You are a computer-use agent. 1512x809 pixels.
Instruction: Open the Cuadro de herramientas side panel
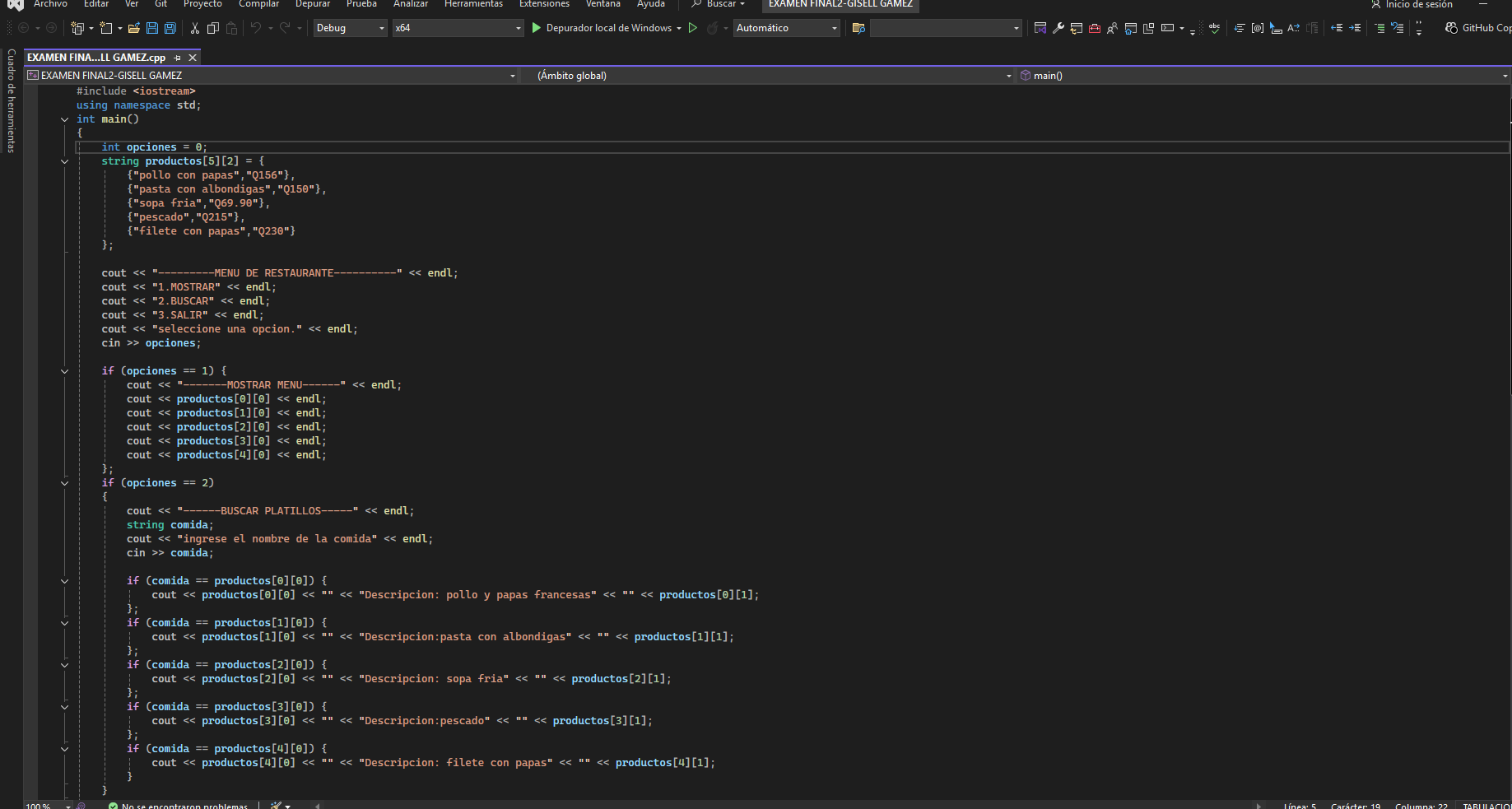click(11, 100)
